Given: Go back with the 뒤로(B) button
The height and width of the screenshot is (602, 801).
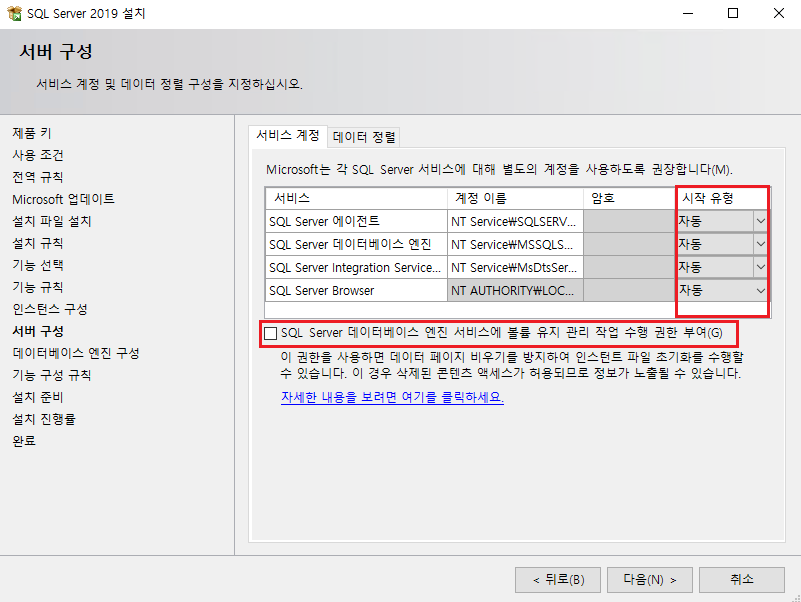Looking at the screenshot, I should click(558, 580).
